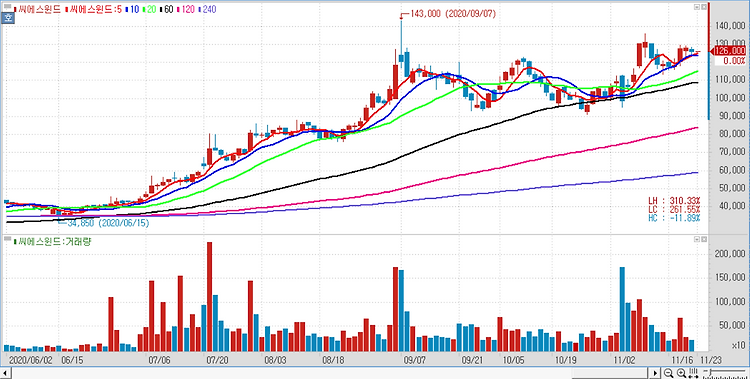Click the 150,000 volume axis label
This screenshot has width=750, height=379.
click(x=730, y=278)
